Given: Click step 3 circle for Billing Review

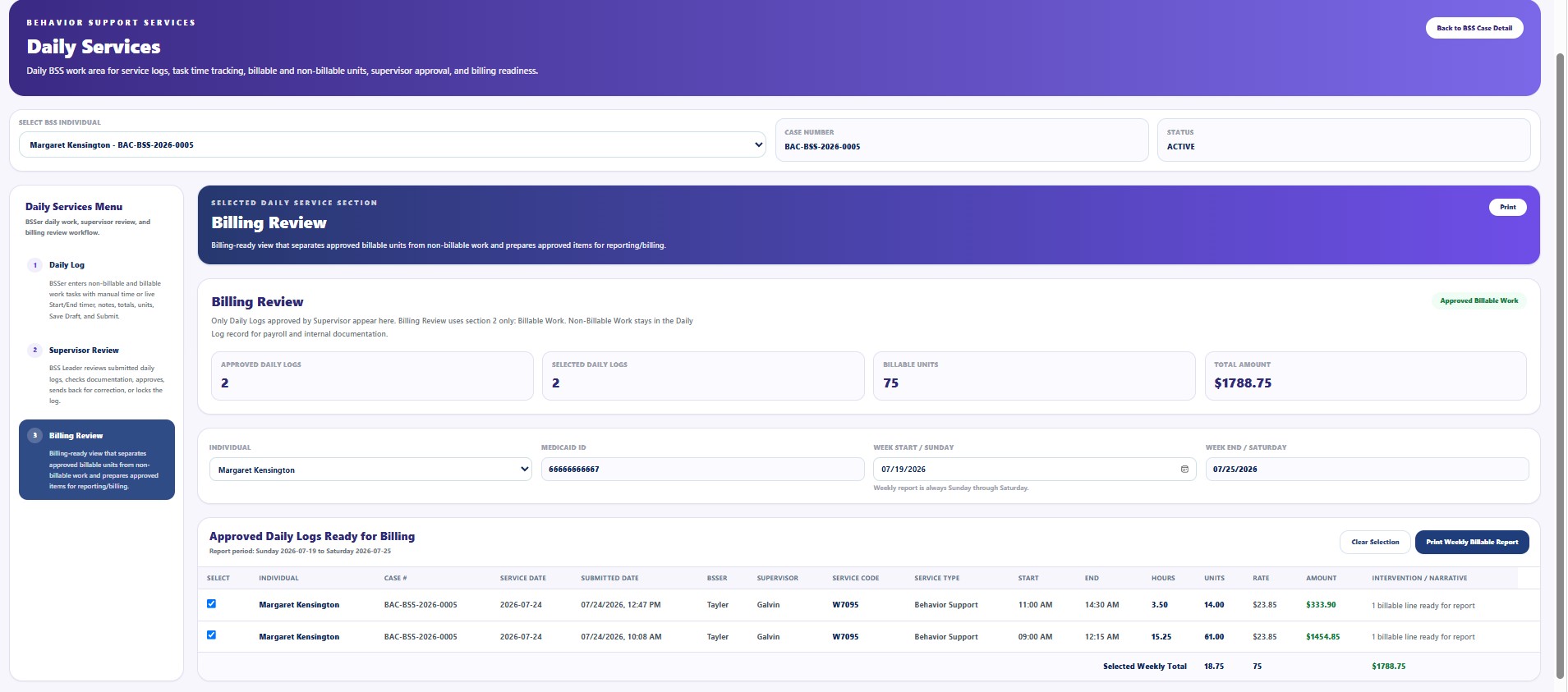Looking at the screenshot, I should point(34,436).
